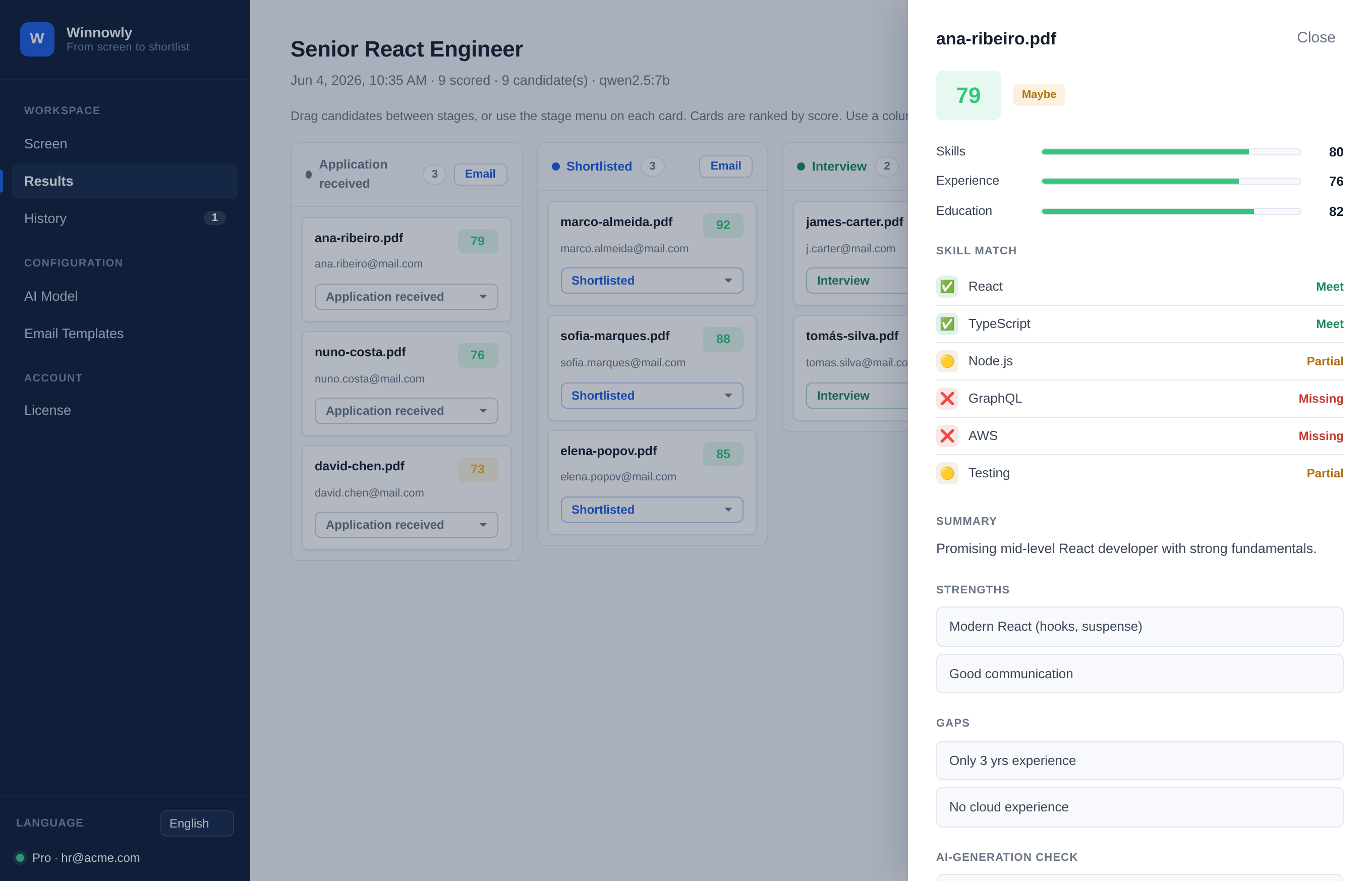Close the ana-ribeiro.pdf detail panel
Image resolution: width=1372 pixels, height=881 pixels.
(x=1316, y=38)
